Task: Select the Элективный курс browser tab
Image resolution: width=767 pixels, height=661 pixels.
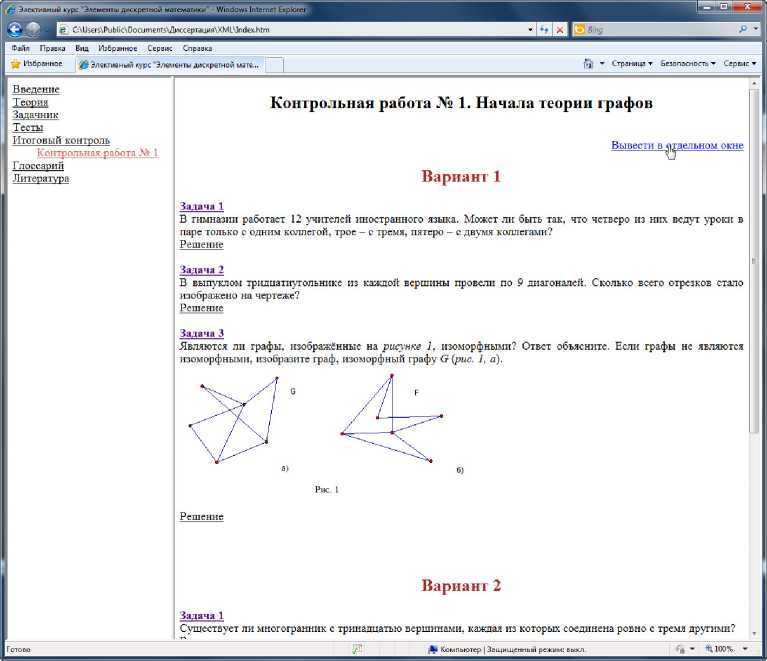Action: point(170,65)
